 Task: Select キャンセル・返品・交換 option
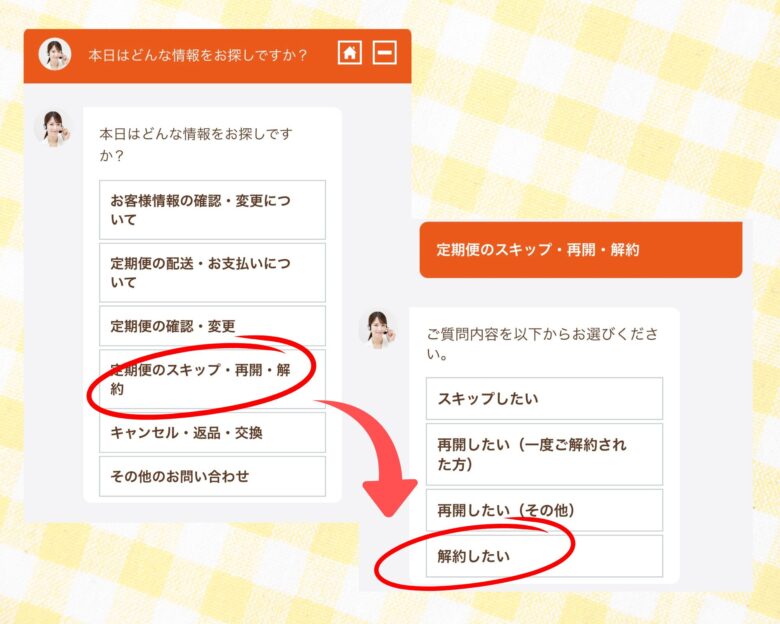click(212, 432)
